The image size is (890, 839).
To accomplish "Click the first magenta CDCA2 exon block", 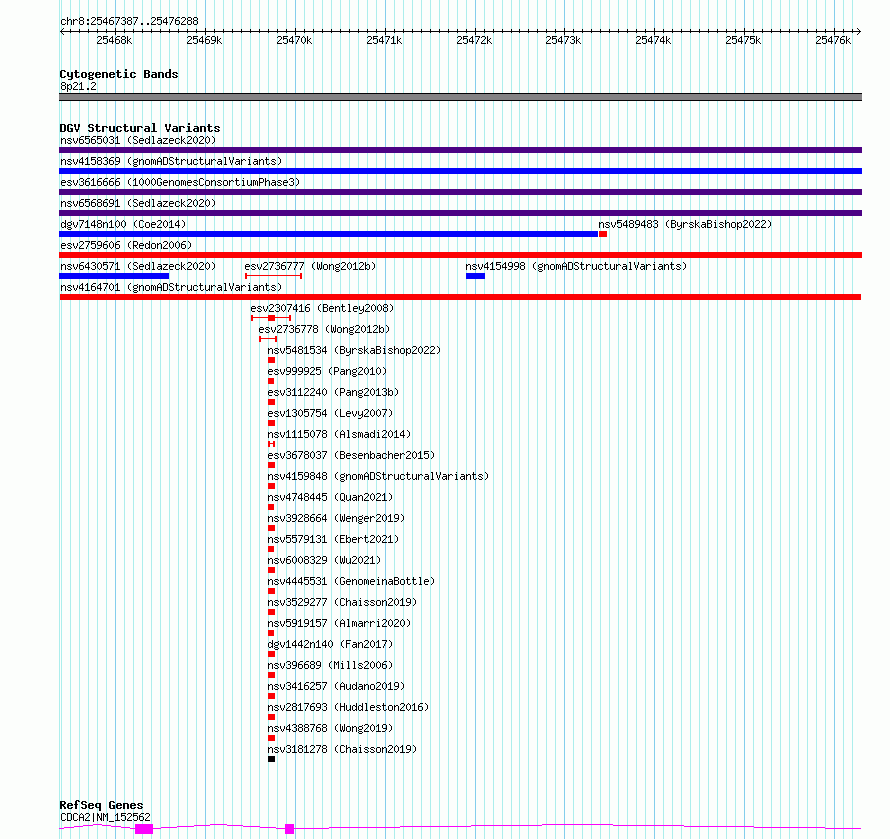I will click(x=144, y=829).
